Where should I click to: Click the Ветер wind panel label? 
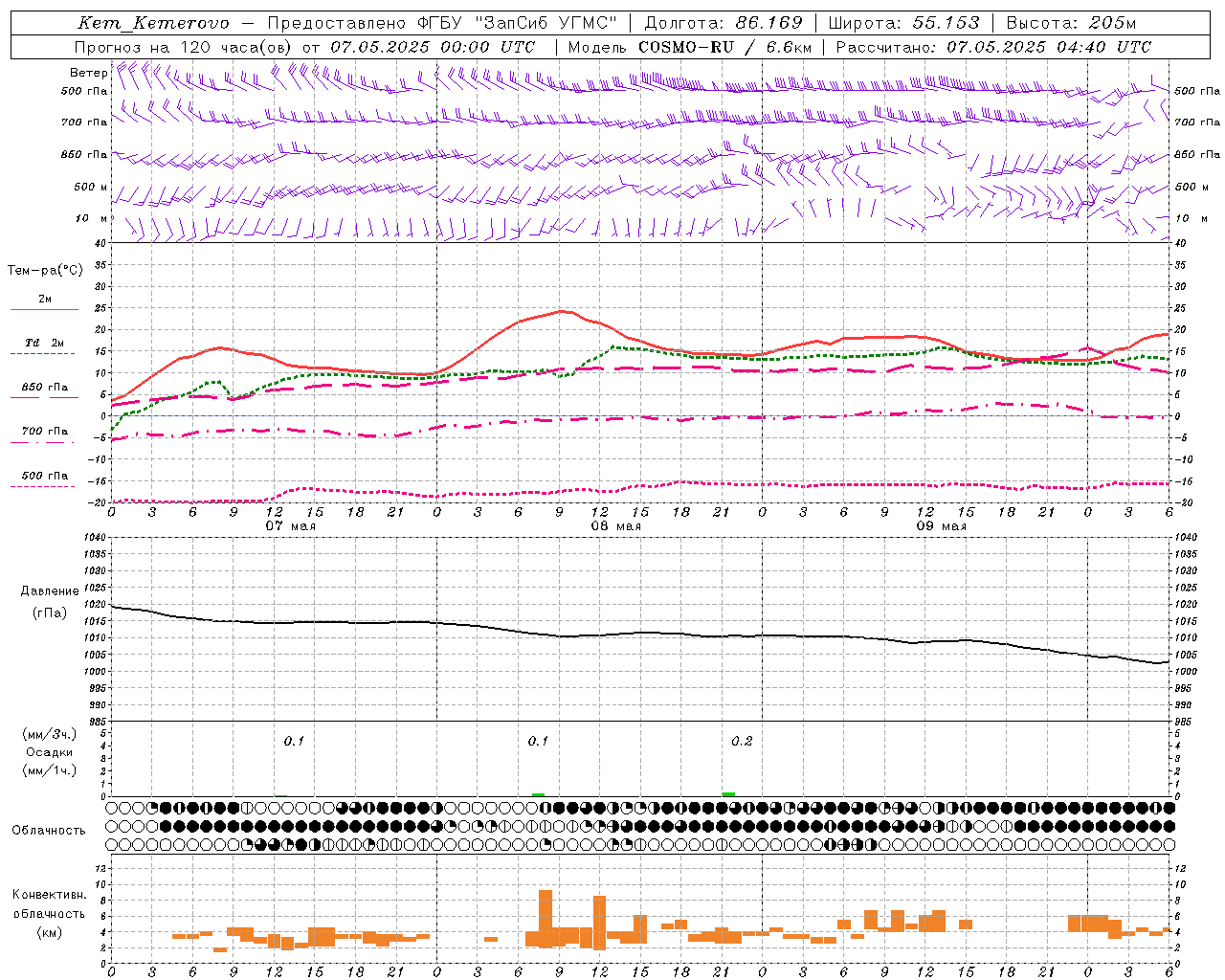(x=88, y=73)
